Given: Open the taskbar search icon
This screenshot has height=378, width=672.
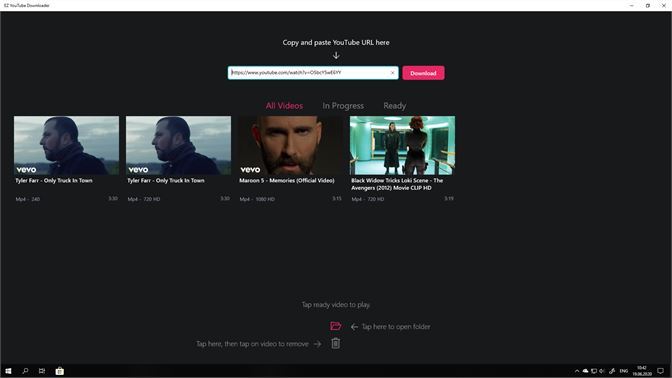Looking at the screenshot, I should [25, 371].
